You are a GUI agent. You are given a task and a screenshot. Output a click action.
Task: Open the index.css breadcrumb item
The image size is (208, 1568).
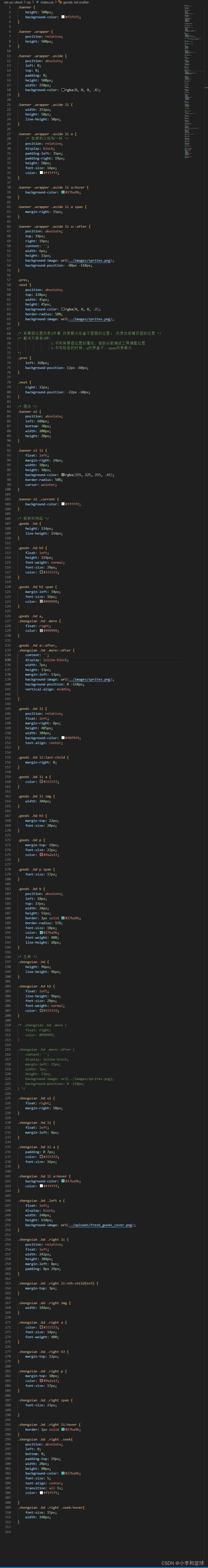[x=47, y=2]
